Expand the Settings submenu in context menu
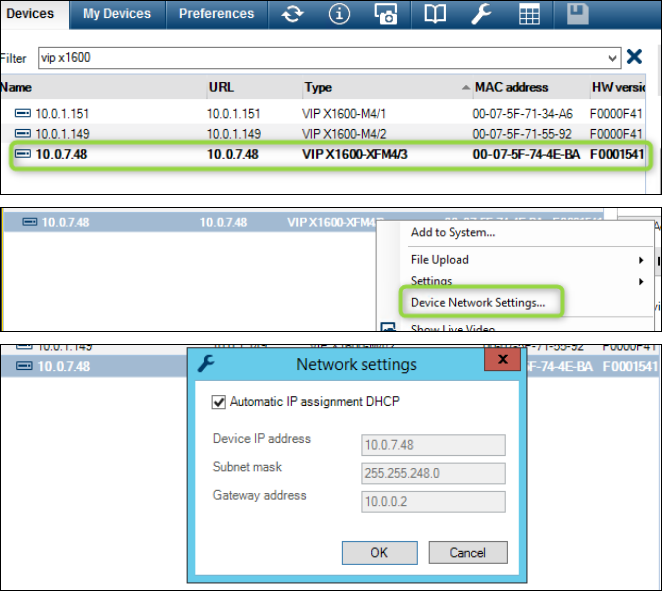This screenshot has width=662, height=591. (x=640, y=282)
